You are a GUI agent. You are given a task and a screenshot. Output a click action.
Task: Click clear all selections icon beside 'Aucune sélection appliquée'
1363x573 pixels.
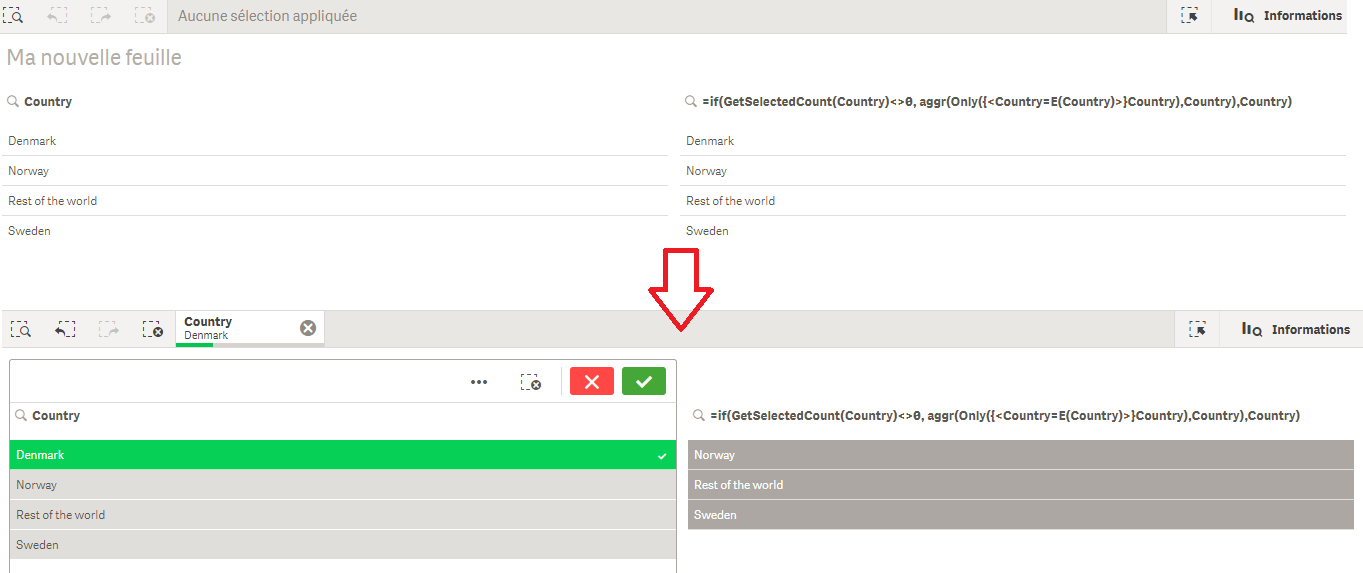tap(144, 16)
